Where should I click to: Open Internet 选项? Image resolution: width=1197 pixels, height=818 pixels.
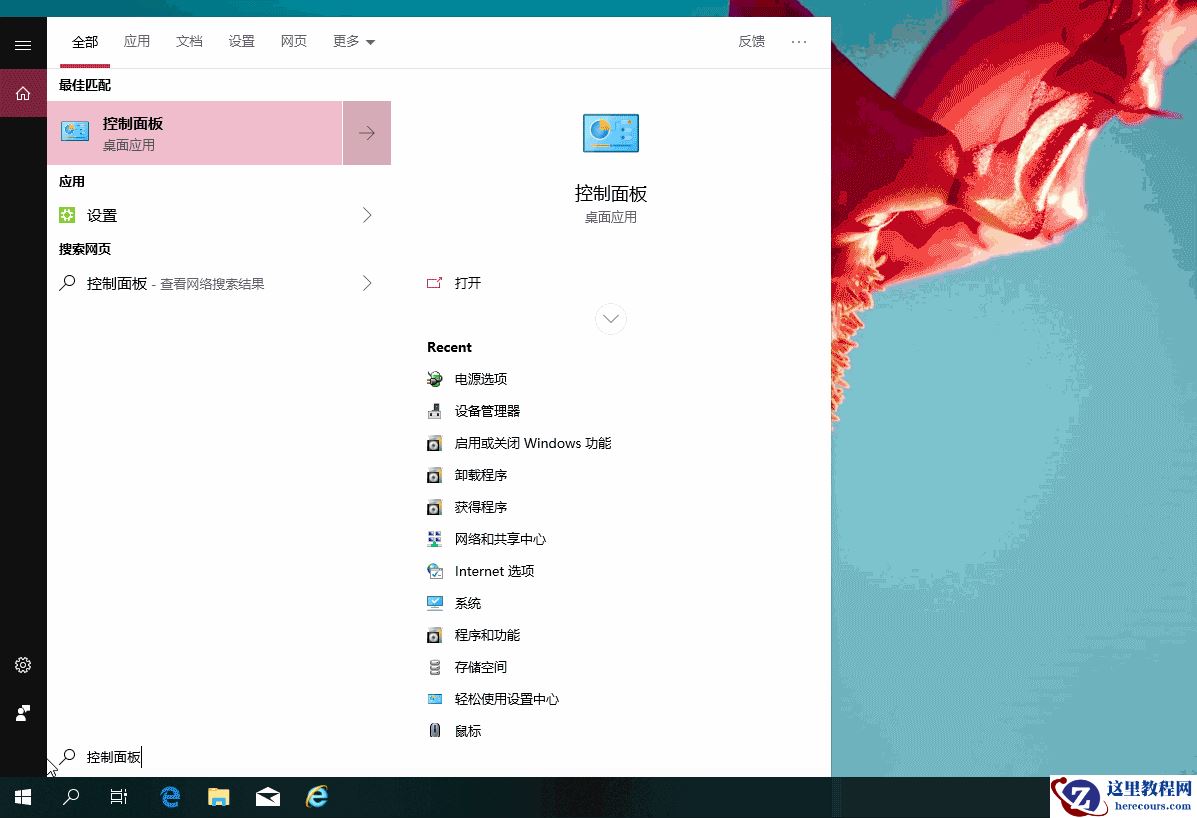494,571
